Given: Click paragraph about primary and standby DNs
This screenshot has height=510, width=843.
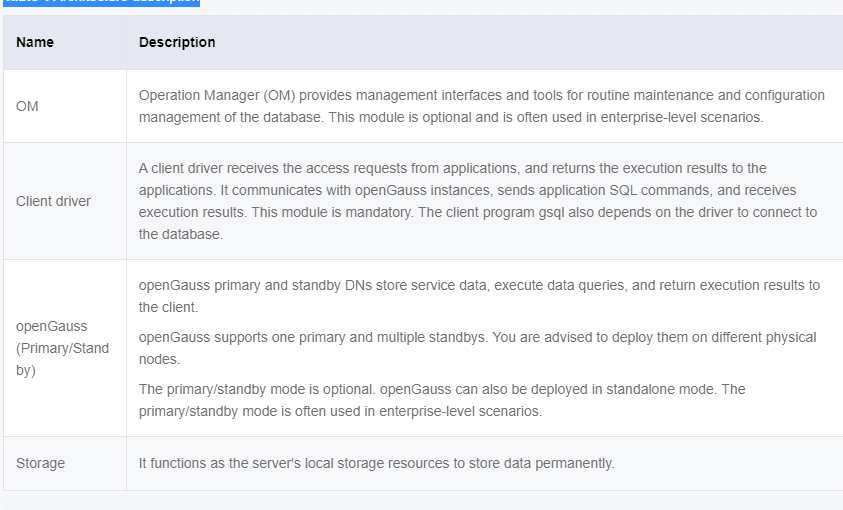Looking at the screenshot, I should point(480,296).
